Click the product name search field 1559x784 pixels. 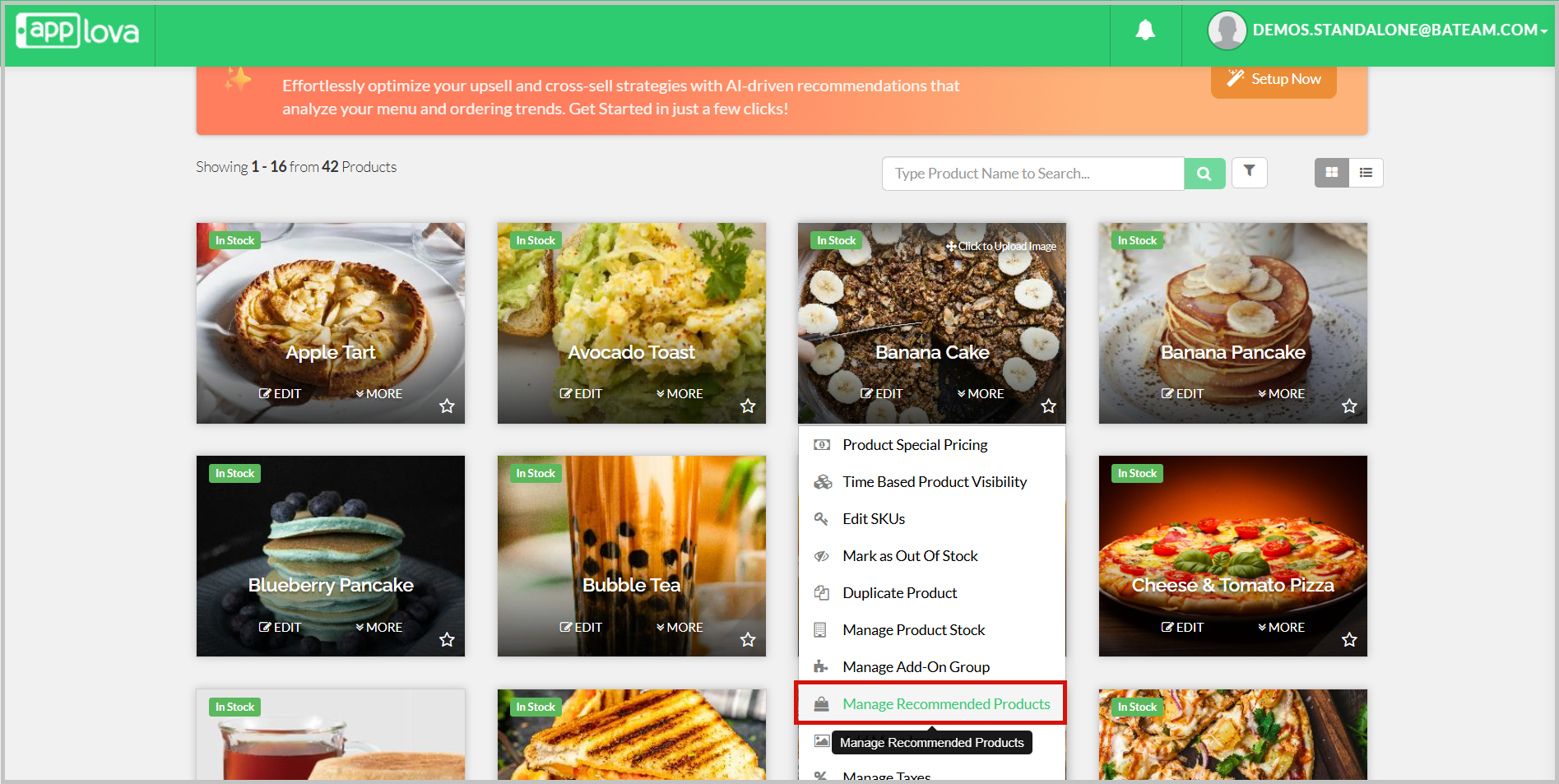tap(1033, 174)
